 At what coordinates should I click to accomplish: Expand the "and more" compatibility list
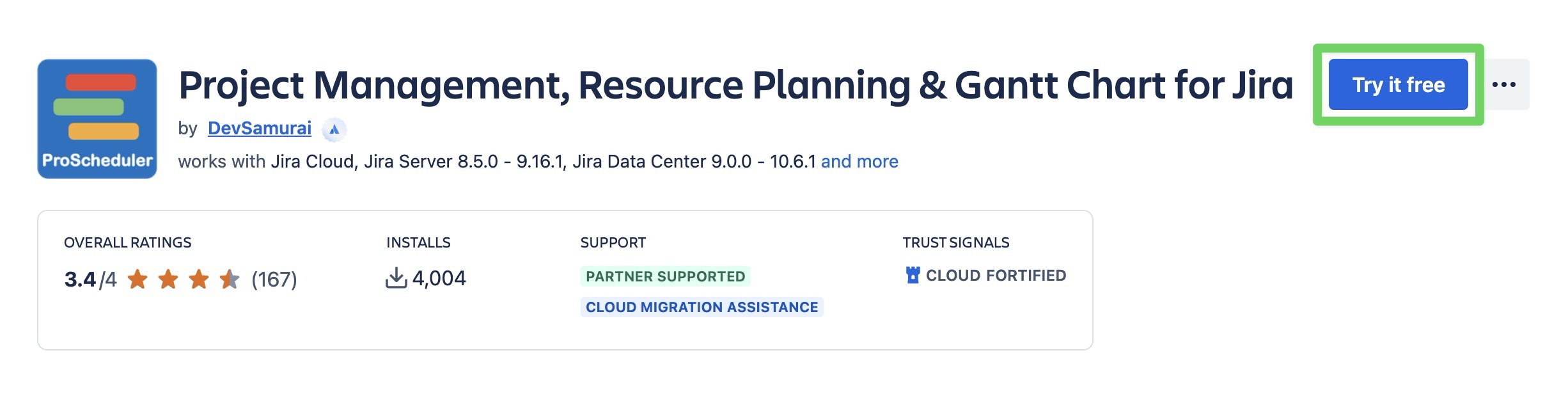point(859,162)
